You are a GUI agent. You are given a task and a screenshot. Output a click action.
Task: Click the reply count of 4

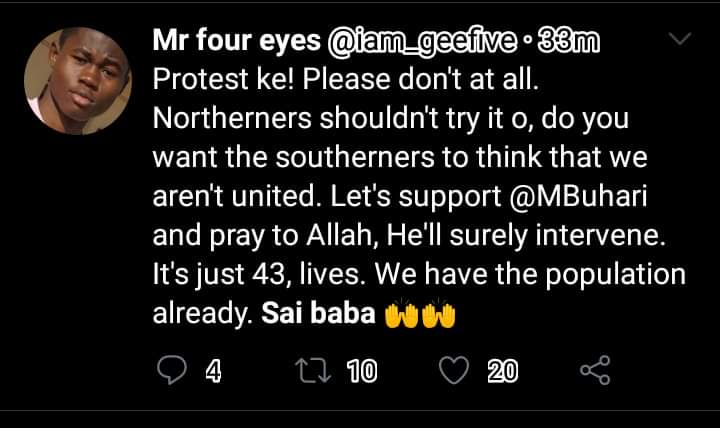(x=212, y=372)
